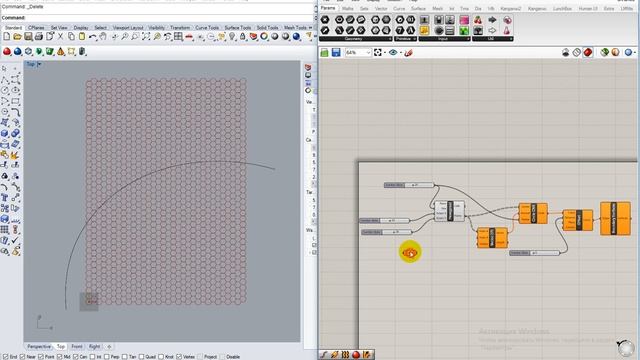Toggle the Point osnap checkbox
Screen dimensions: 640x360
(40, 357)
